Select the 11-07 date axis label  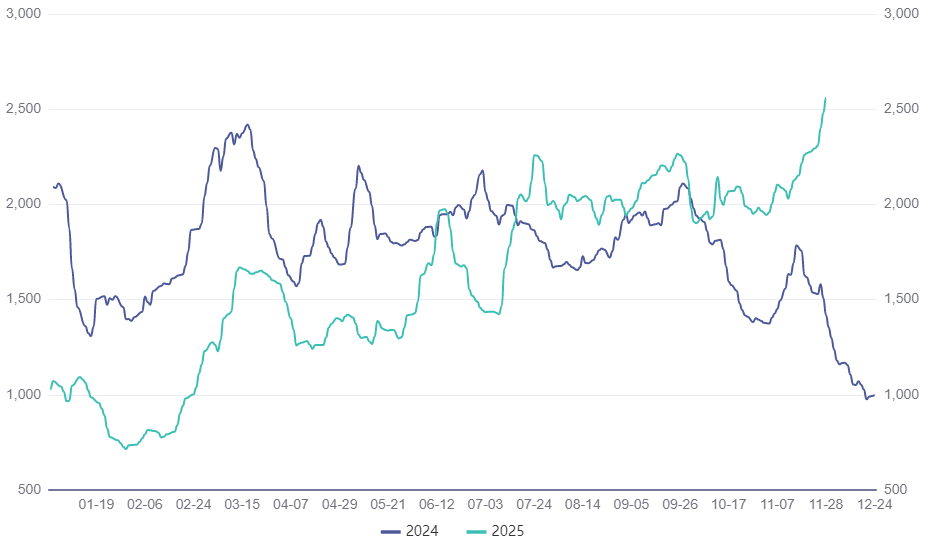coord(778,505)
